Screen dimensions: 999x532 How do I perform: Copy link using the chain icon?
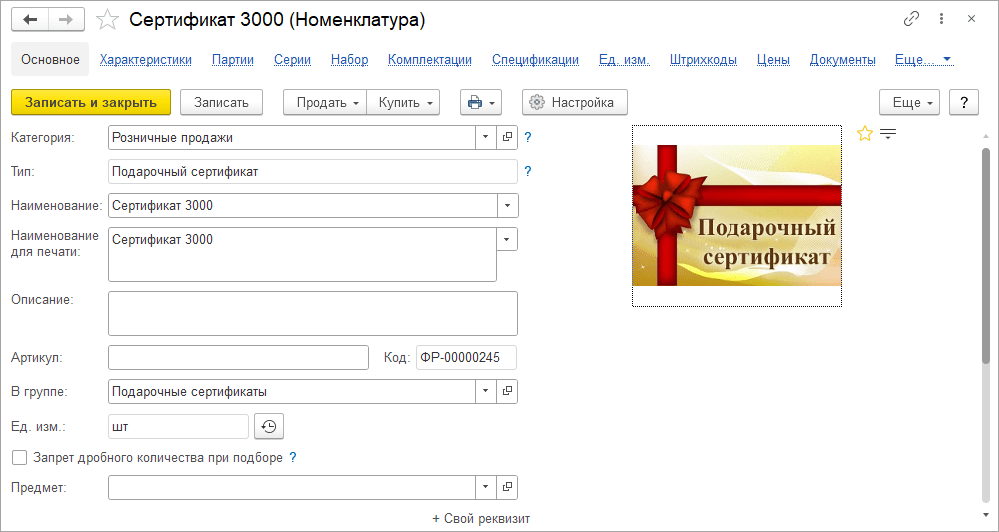click(x=912, y=19)
